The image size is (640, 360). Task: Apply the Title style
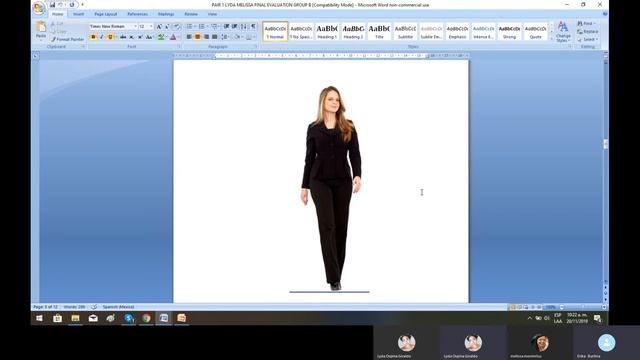[379, 31]
